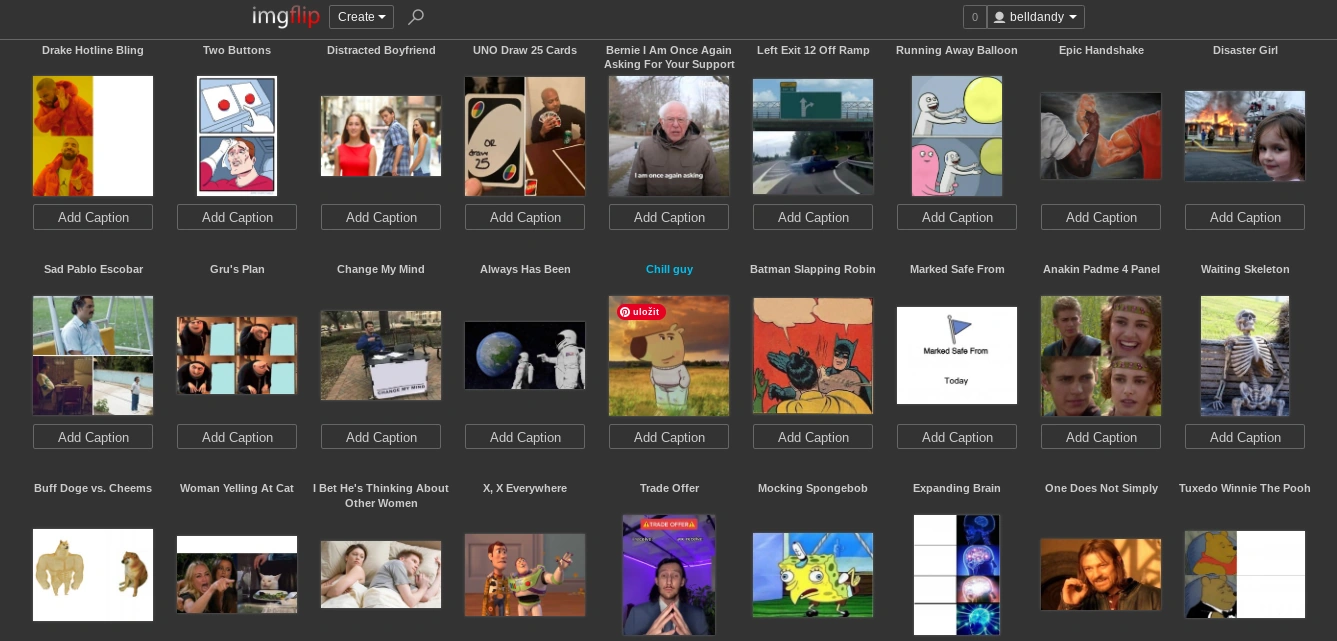Follow the Tuxedo Winnie The Pooh title
Viewport: 1337px width, 641px height.
pyautogui.click(x=1245, y=488)
